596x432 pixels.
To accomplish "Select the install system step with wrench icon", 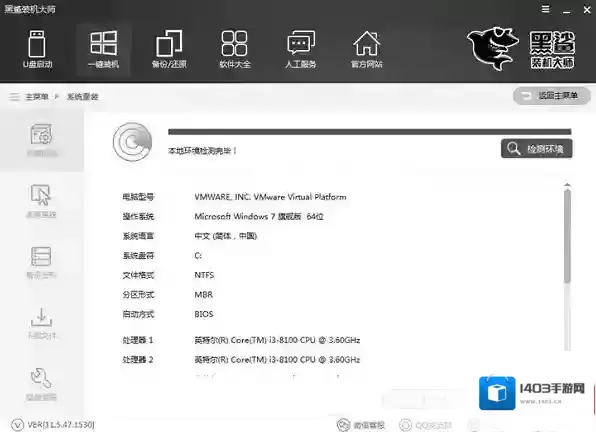I will point(41,384).
